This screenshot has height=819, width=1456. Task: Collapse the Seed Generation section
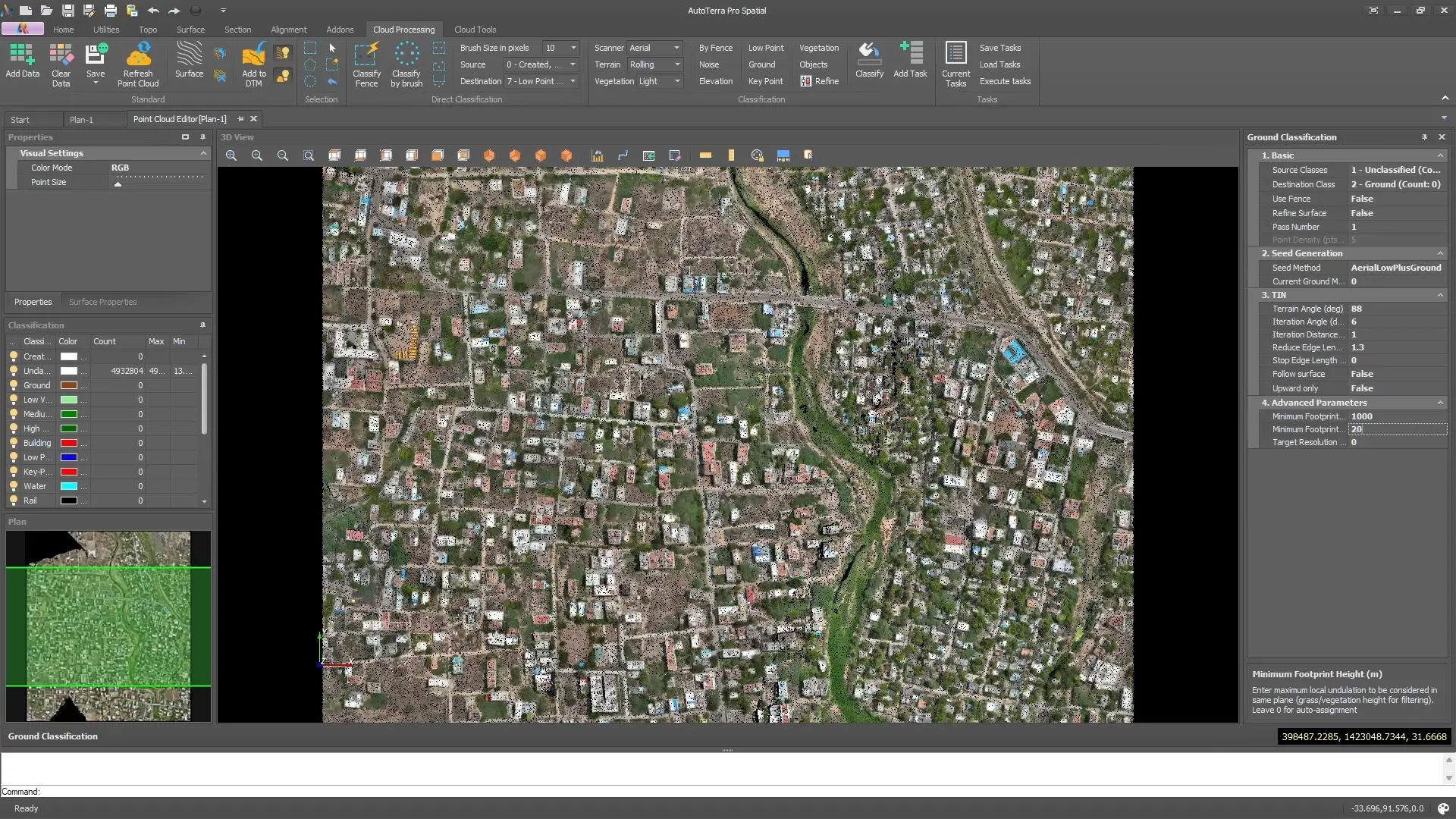click(1440, 253)
